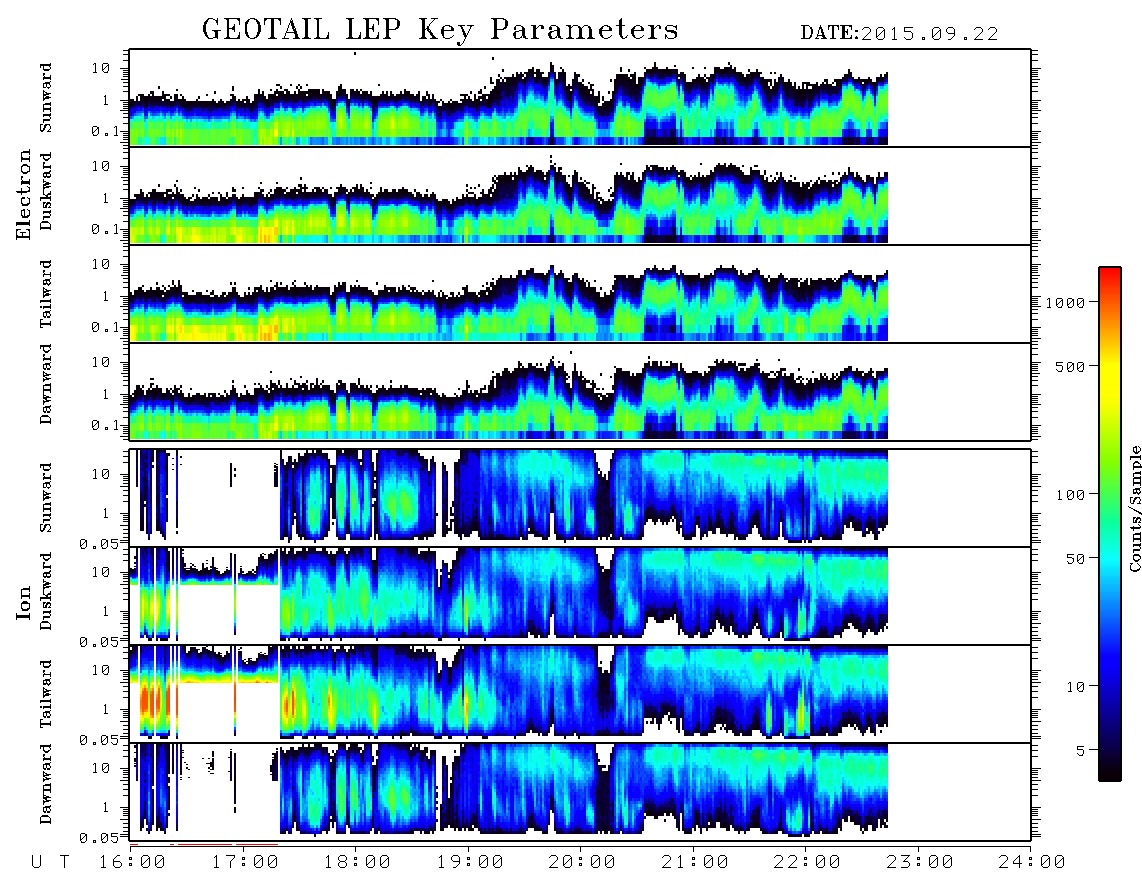The height and width of the screenshot is (880, 1142).
Task: Click the Electron Dawnward spectrogram panel
Action: coord(580,391)
